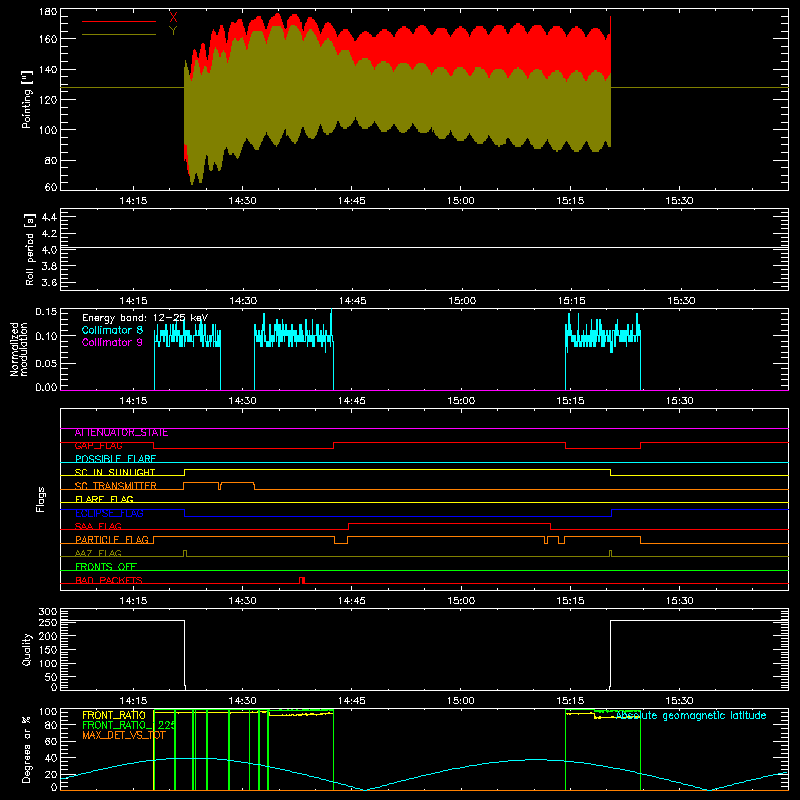Select the GAP_FLAG label
This screenshot has height=800, width=800.
tap(98, 446)
